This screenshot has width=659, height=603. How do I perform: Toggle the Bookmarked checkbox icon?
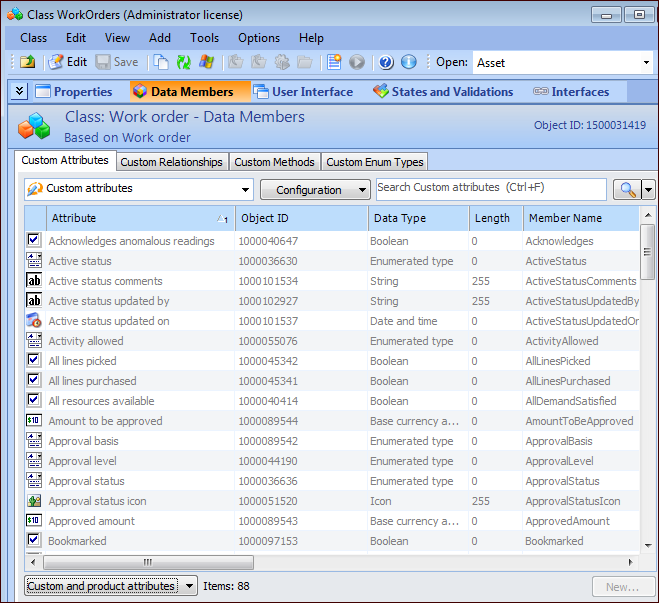pyautogui.click(x=34, y=541)
